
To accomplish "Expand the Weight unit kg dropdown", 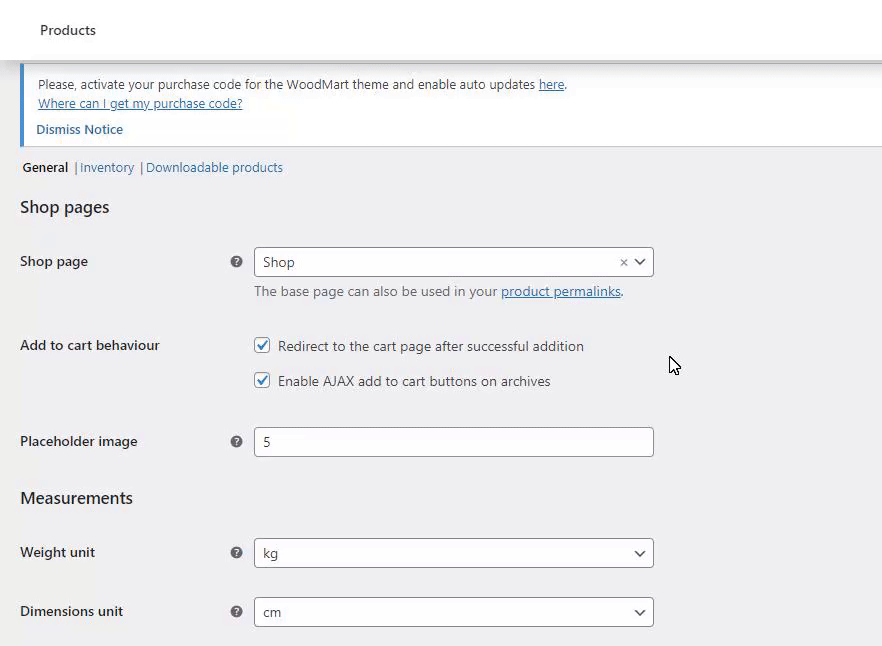I will [453, 553].
